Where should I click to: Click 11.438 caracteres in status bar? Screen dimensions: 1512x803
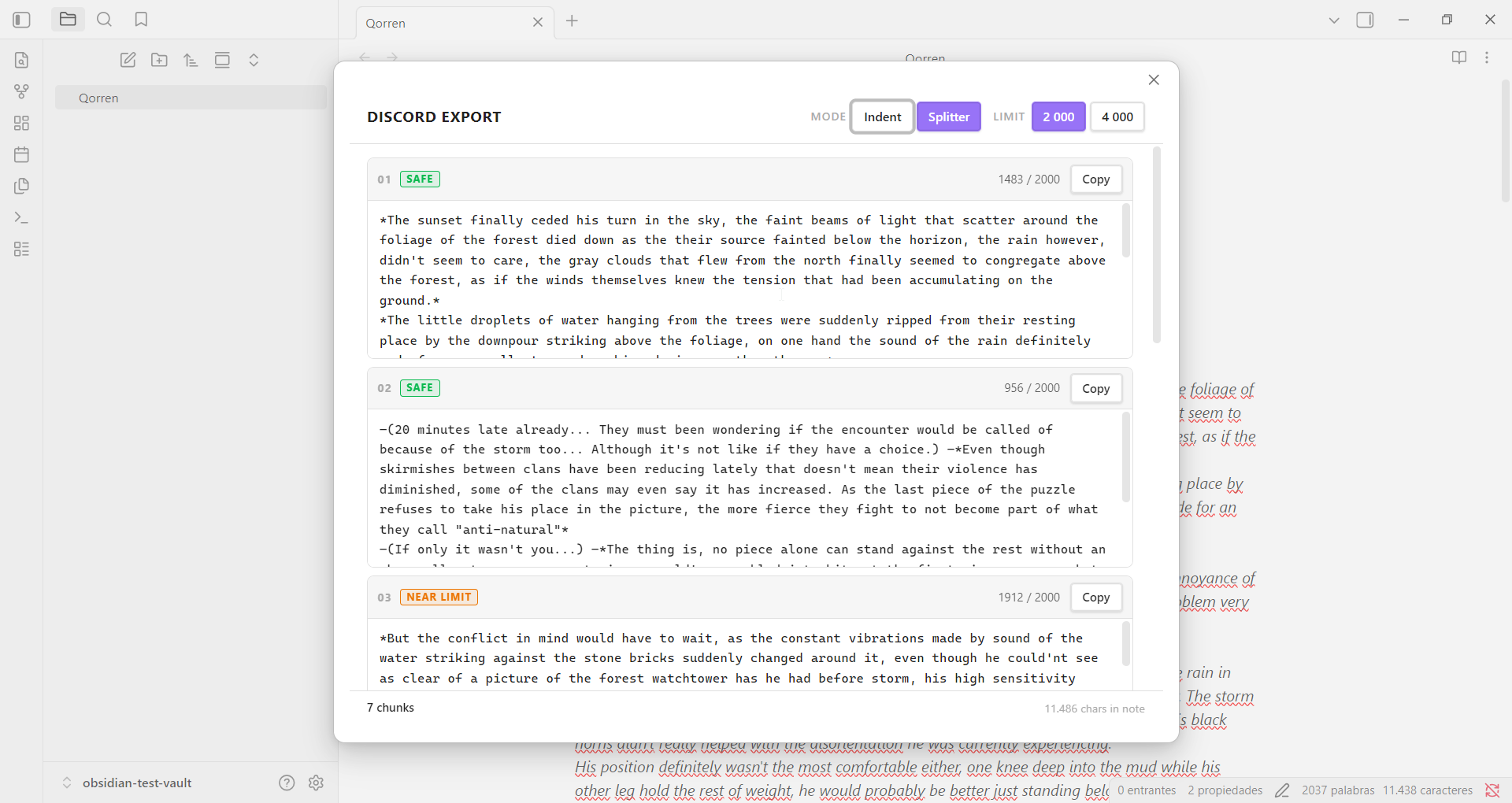1428,790
